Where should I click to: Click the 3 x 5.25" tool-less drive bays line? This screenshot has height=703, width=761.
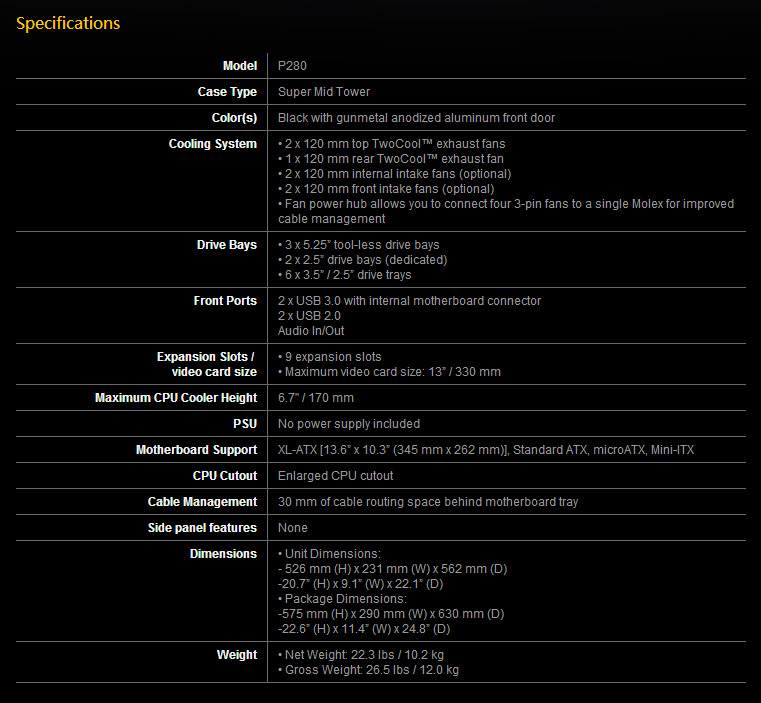359,245
